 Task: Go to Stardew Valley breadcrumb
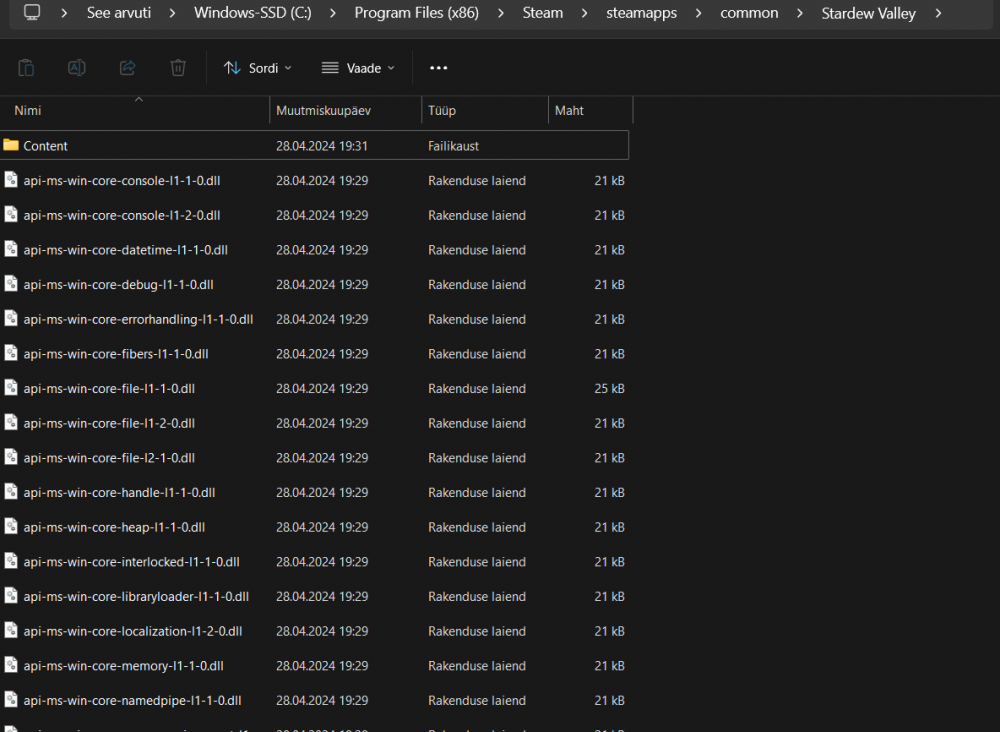869,13
